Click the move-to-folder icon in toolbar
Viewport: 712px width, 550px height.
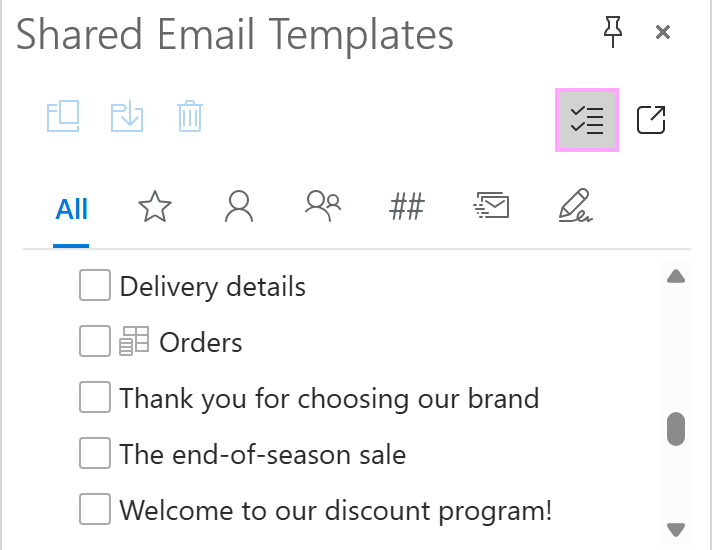coord(63,117)
